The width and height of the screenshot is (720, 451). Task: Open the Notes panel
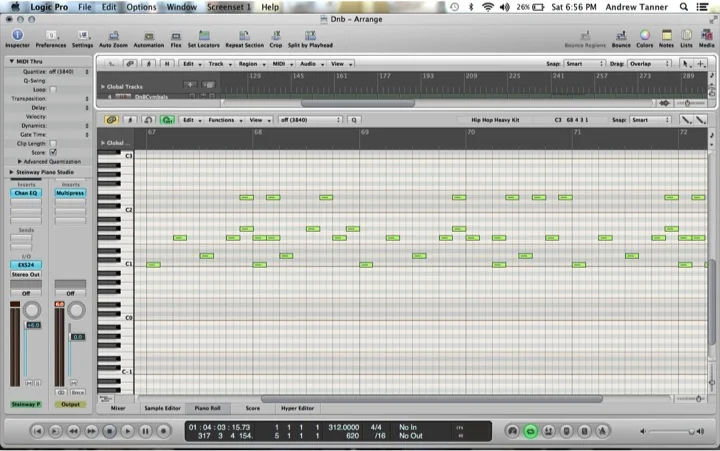[x=666, y=39]
